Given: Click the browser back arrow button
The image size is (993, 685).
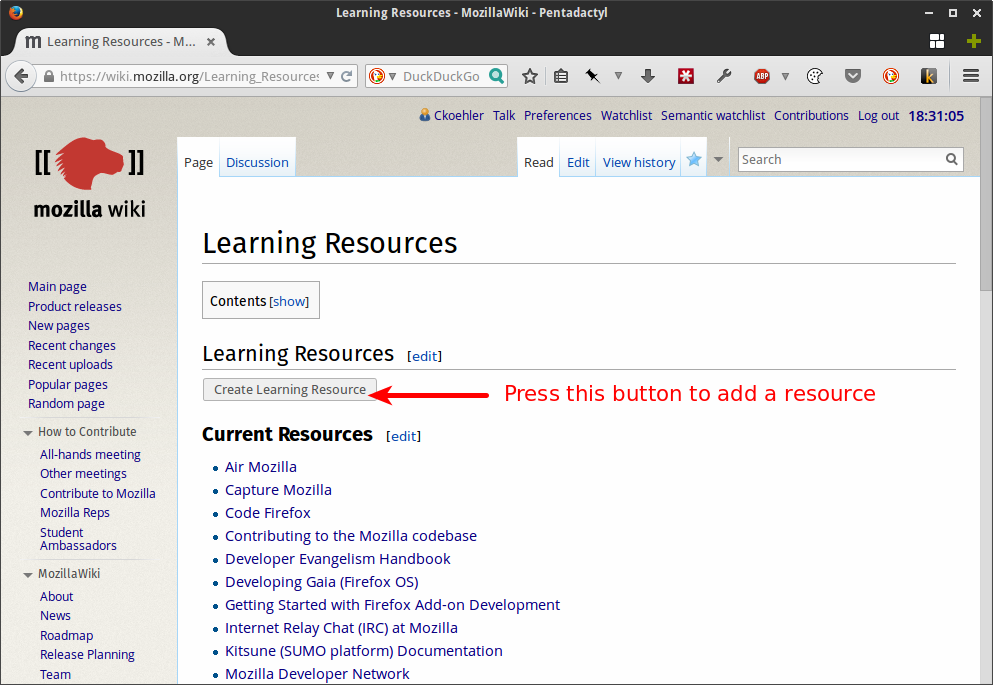Looking at the screenshot, I should [x=21, y=77].
